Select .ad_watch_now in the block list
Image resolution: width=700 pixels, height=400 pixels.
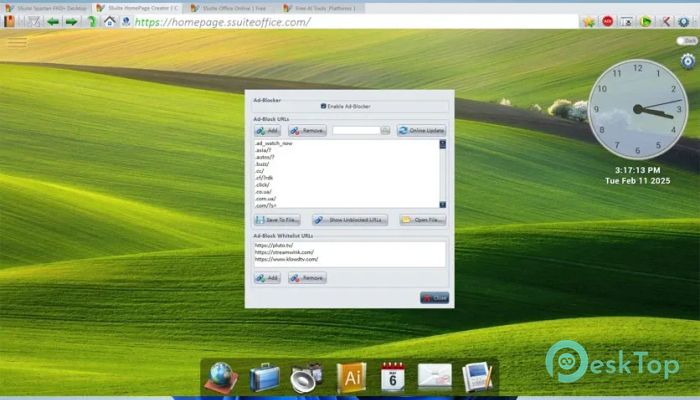click(274, 143)
